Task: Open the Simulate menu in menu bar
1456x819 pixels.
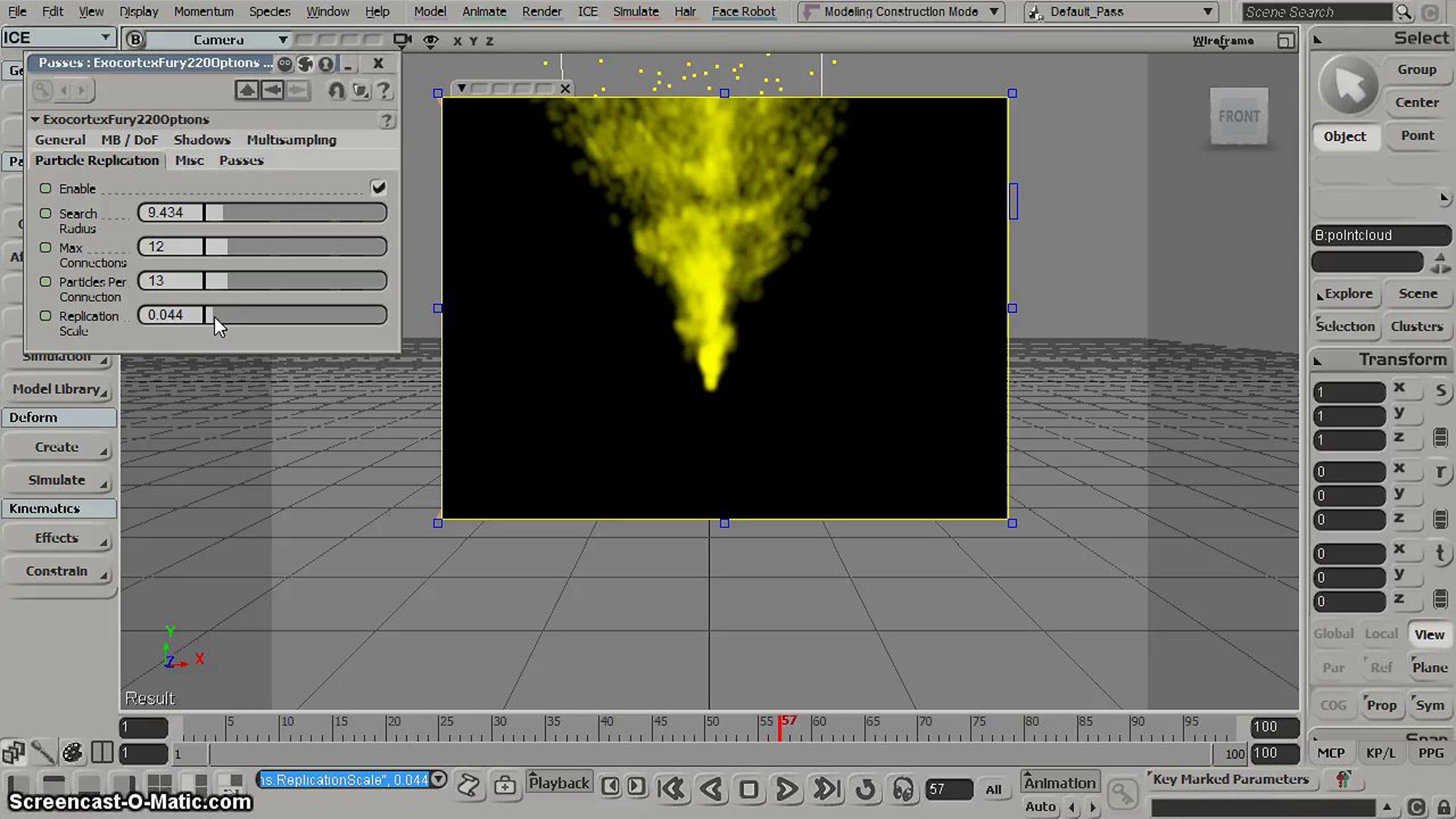Action: [x=636, y=12]
